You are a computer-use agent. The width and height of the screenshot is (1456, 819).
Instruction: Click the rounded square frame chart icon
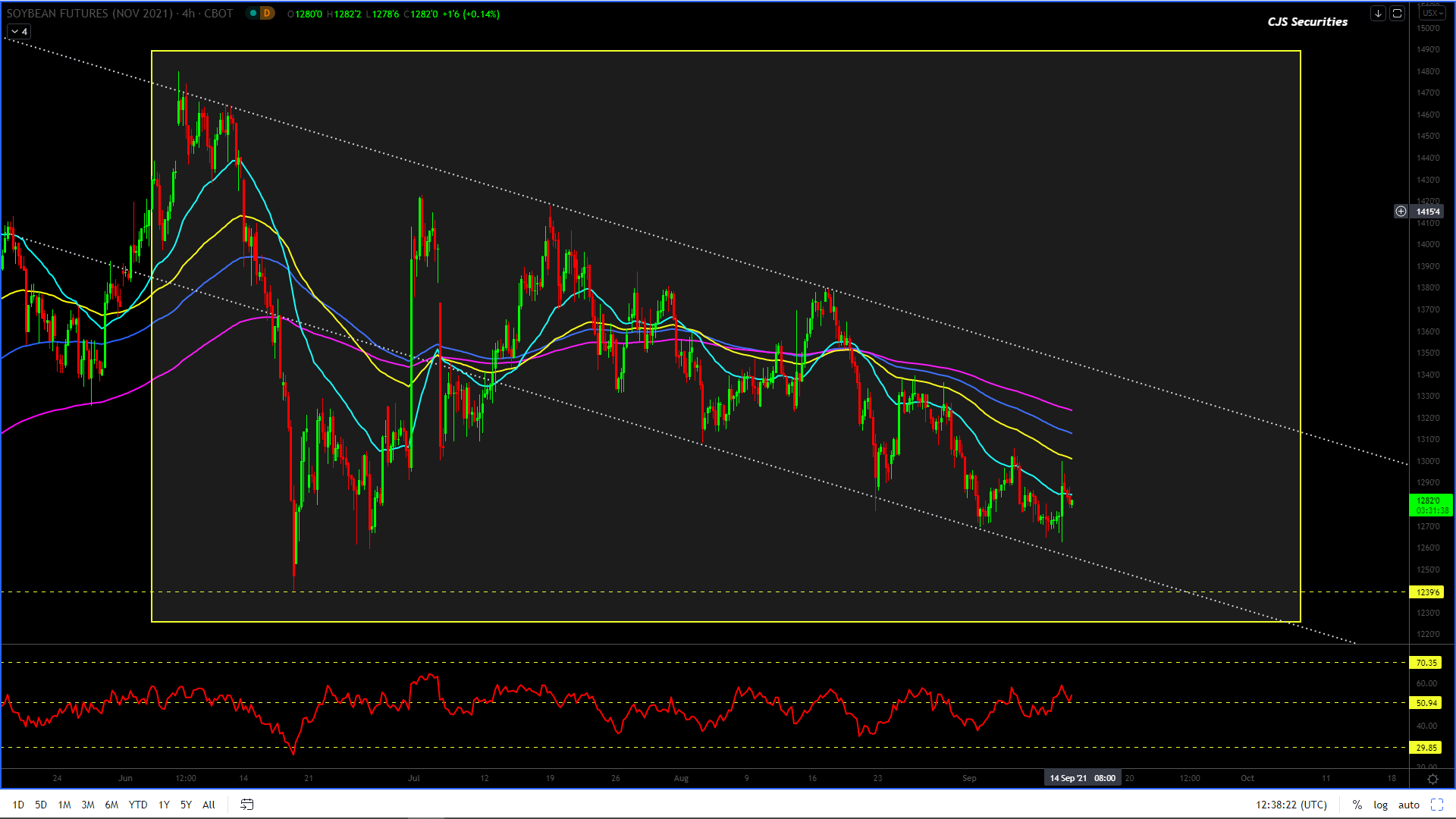pyautogui.click(x=1397, y=14)
